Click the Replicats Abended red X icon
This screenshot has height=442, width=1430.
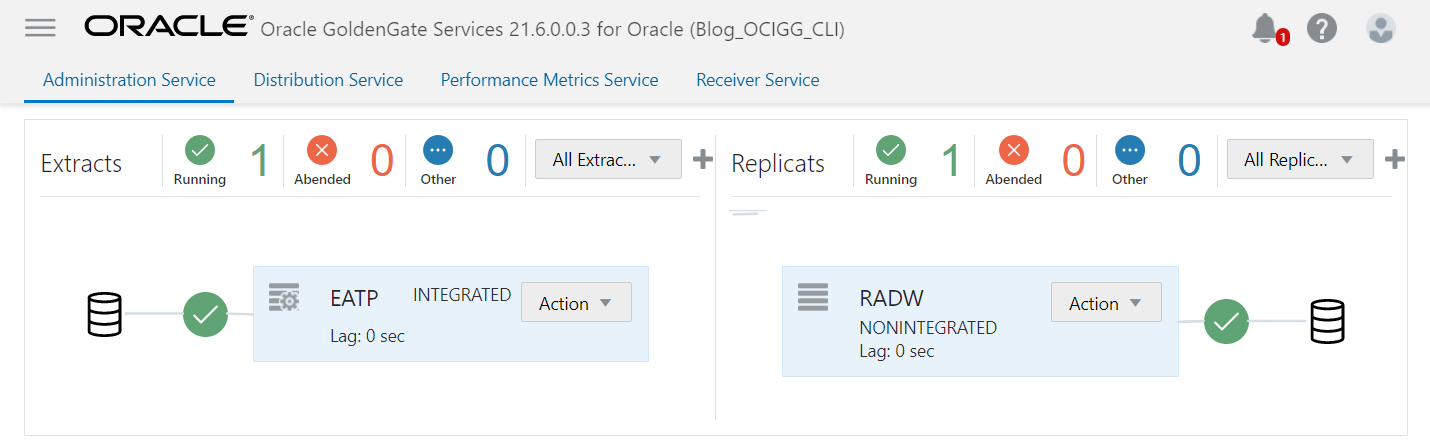[1014, 151]
